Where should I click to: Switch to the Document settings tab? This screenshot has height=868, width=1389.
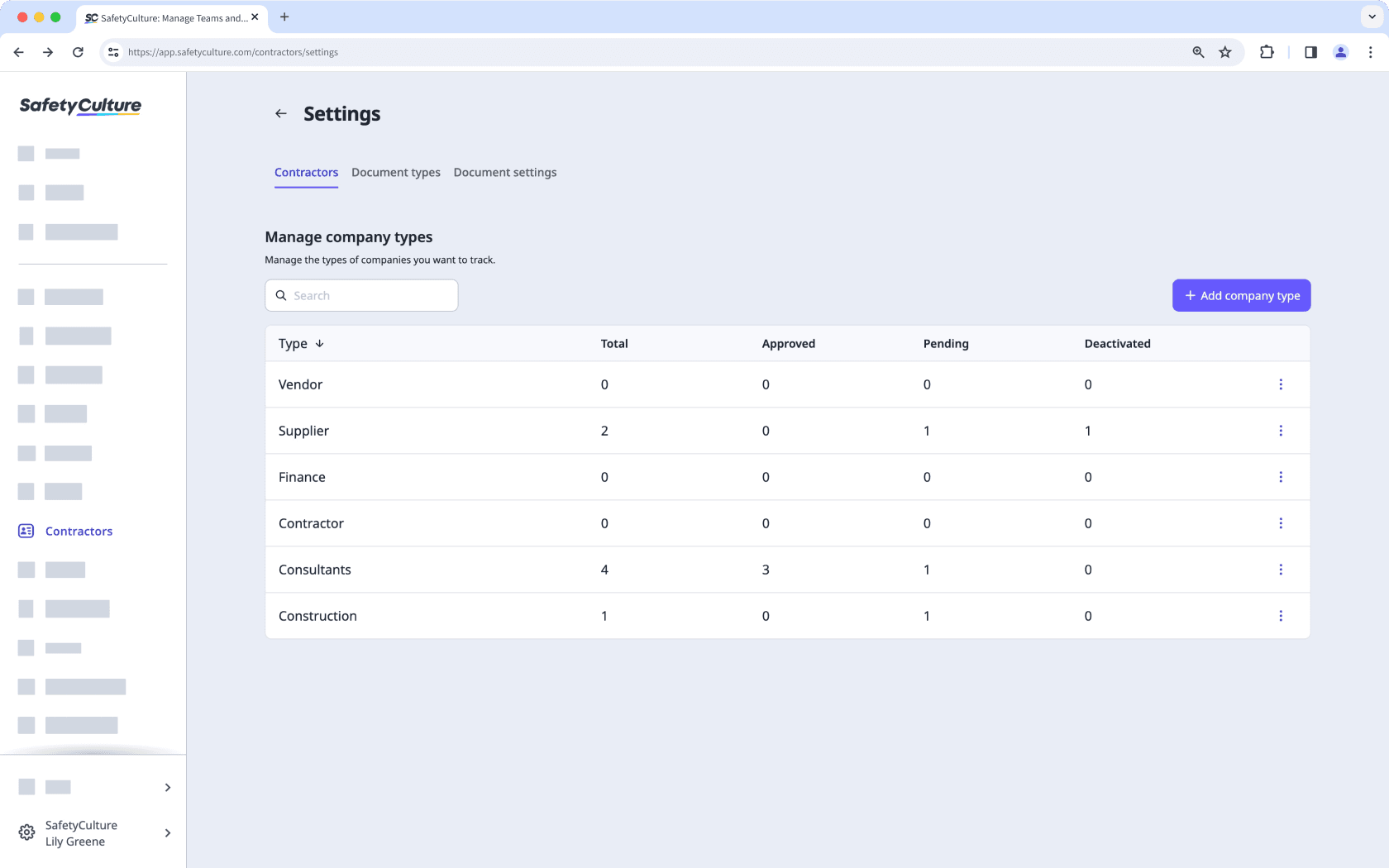coord(504,172)
